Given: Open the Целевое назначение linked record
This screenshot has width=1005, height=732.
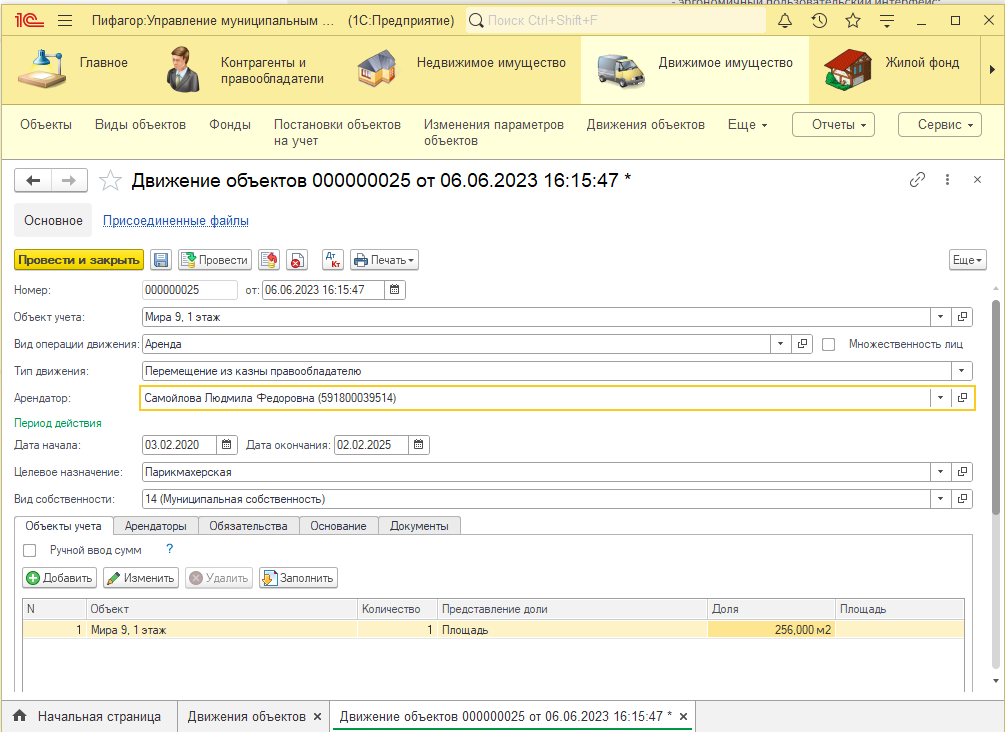Looking at the screenshot, I should 962,472.
